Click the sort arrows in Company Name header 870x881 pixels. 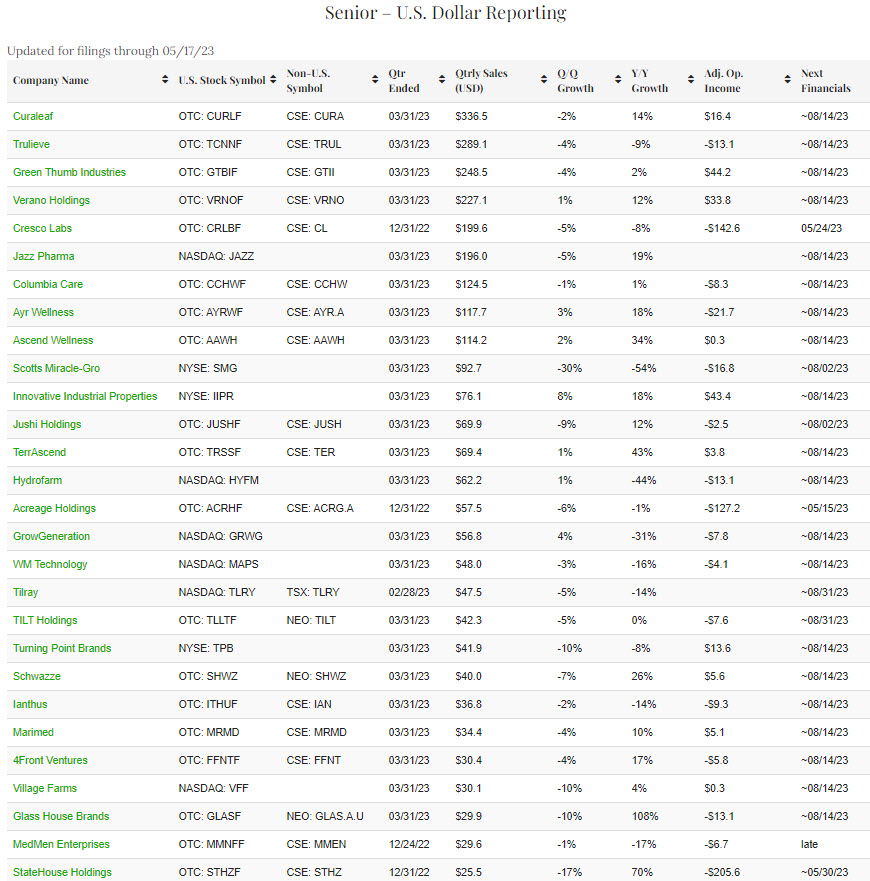pyautogui.click(x=165, y=80)
